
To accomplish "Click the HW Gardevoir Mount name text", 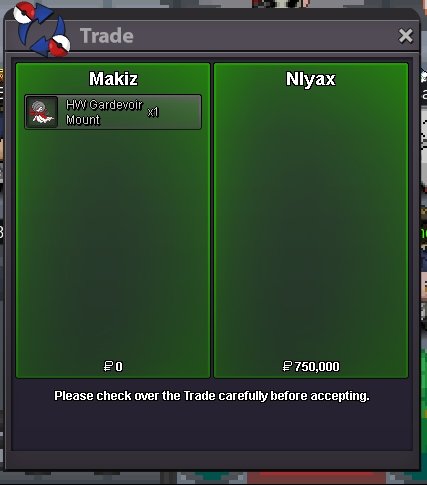I will 104,112.
